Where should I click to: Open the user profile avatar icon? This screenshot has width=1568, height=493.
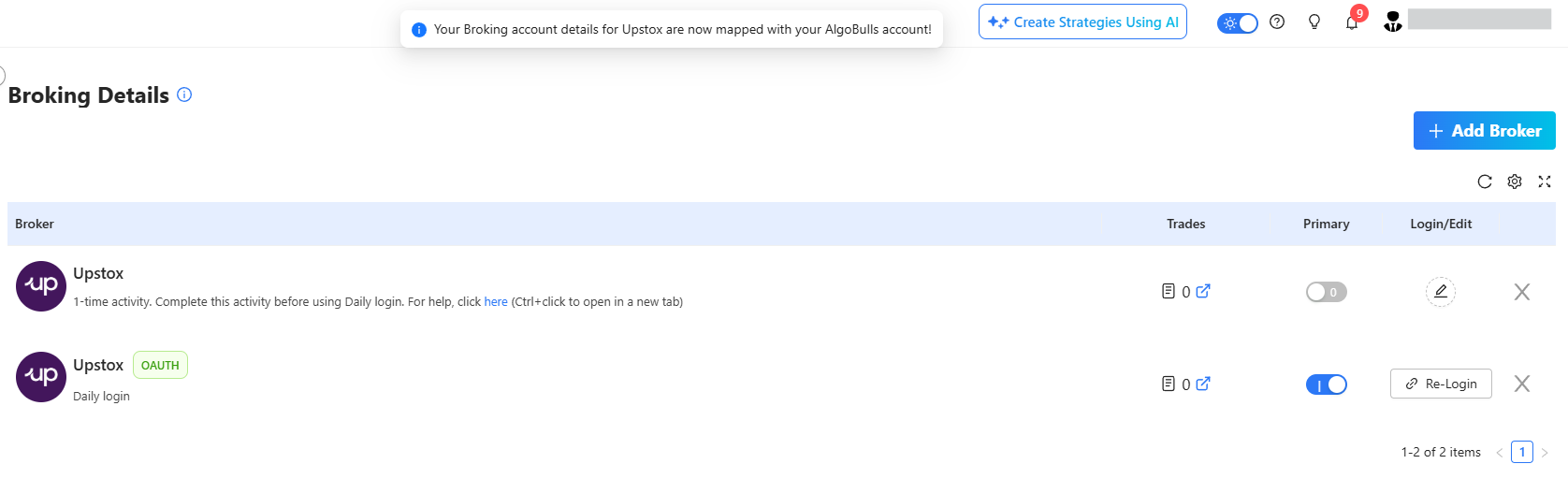1393,22
